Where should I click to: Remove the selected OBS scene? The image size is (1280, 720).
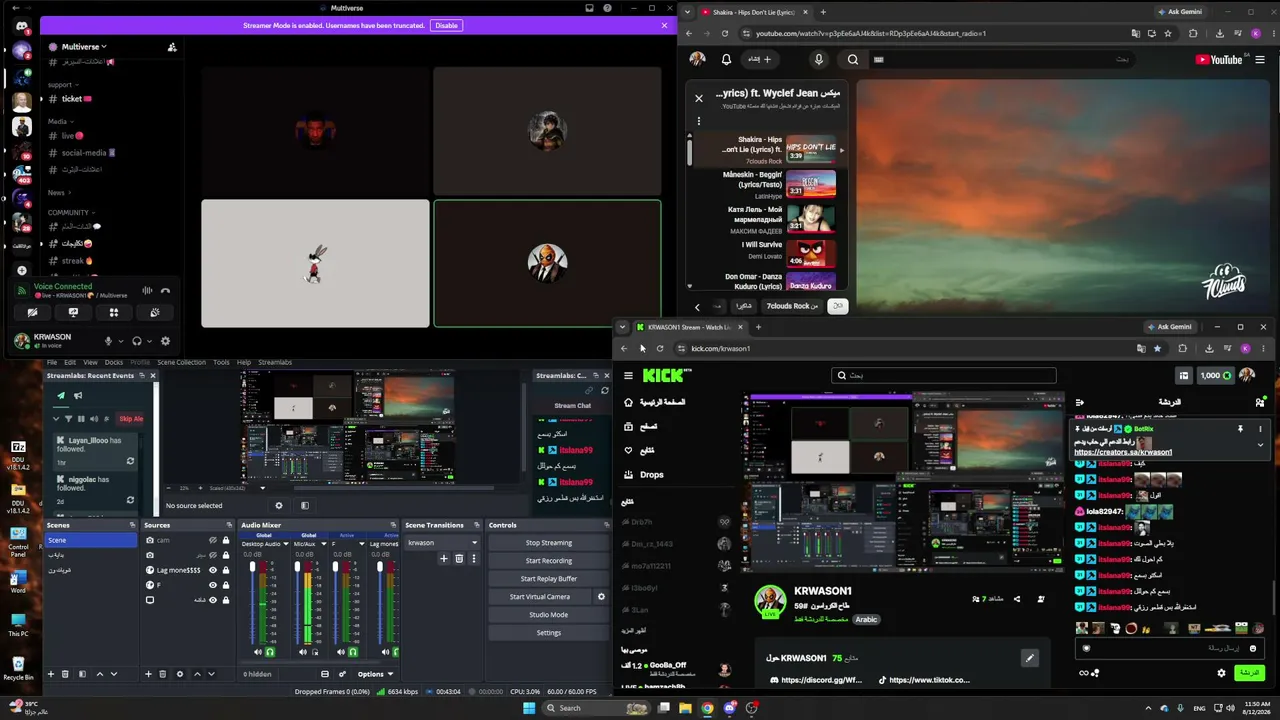click(x=65, y=674)
